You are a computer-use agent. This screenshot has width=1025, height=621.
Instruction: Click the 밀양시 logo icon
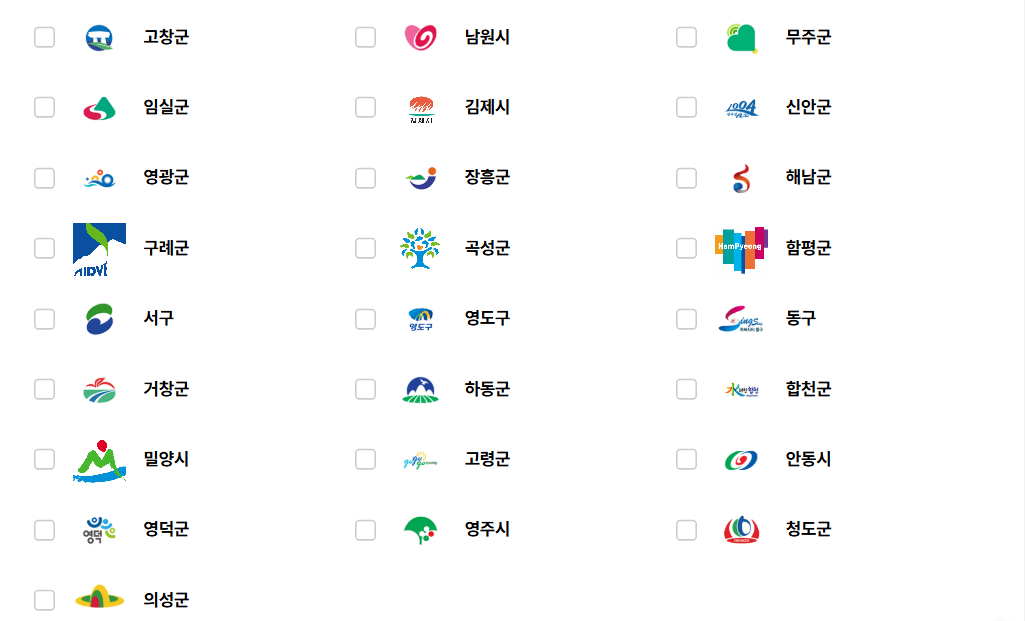click(99, 460)
